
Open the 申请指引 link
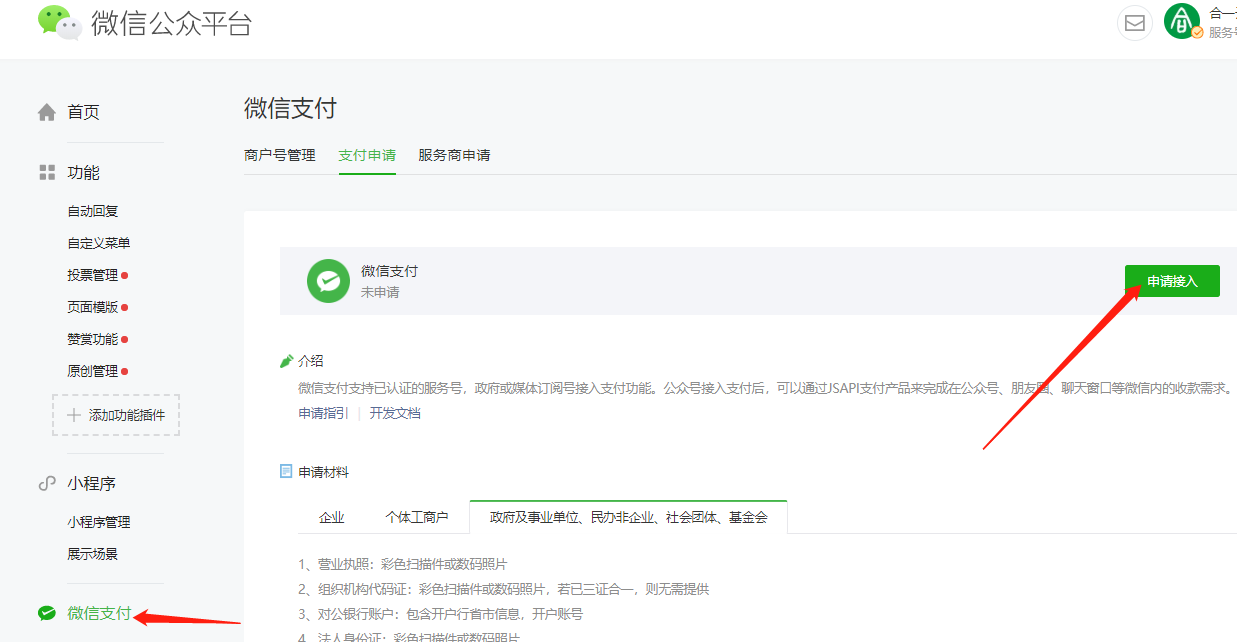pos(323,413)
